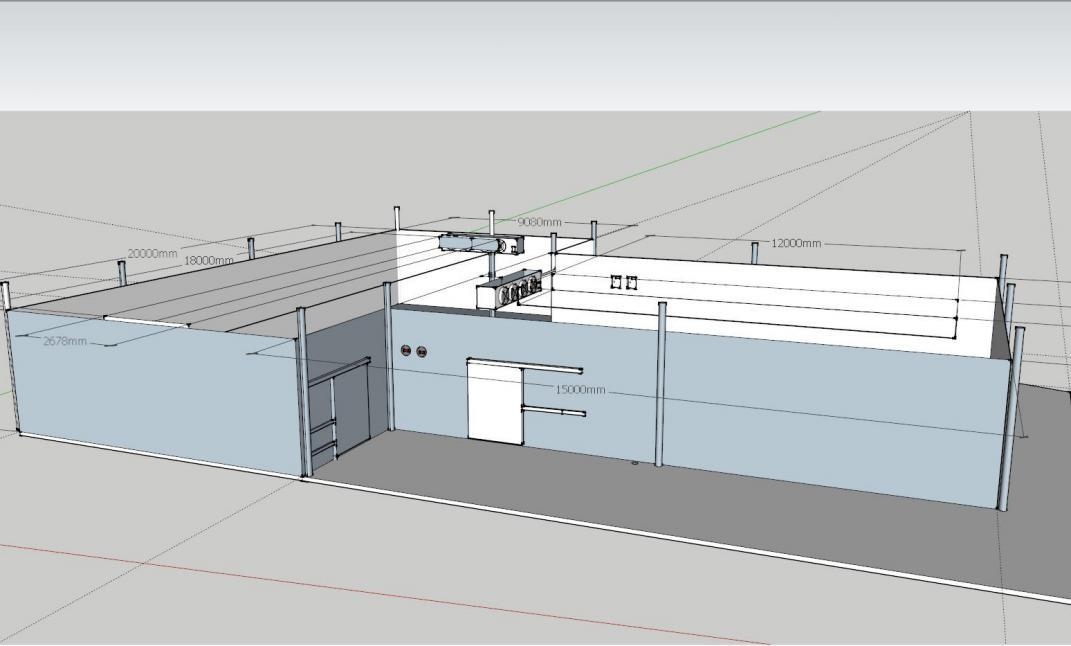Viewport: 1071px width, 646px height.
Task: Select the 9080mm dimension text
Action: point(539,222)
